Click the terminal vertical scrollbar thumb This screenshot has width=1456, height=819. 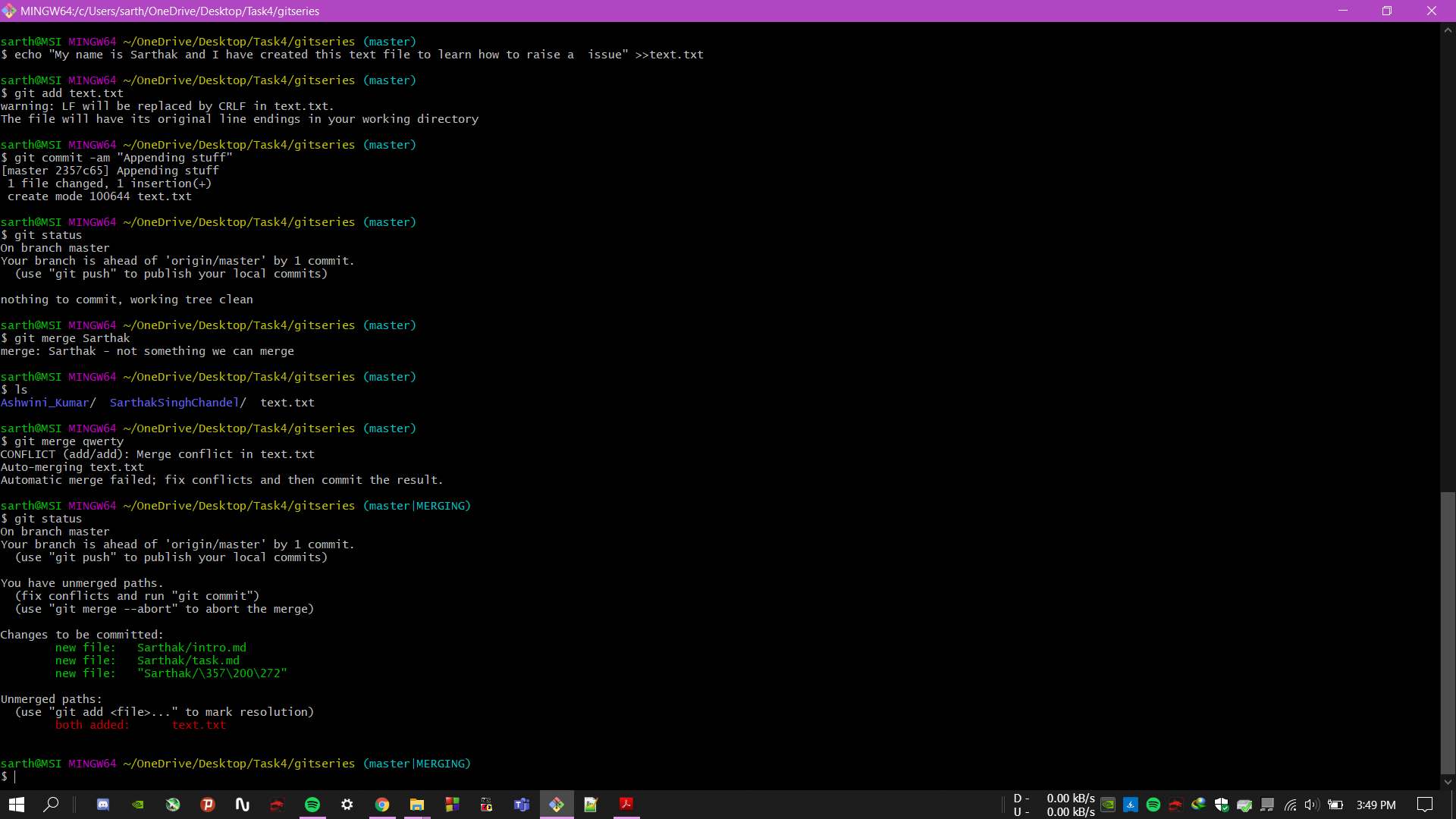(1448, 633)
